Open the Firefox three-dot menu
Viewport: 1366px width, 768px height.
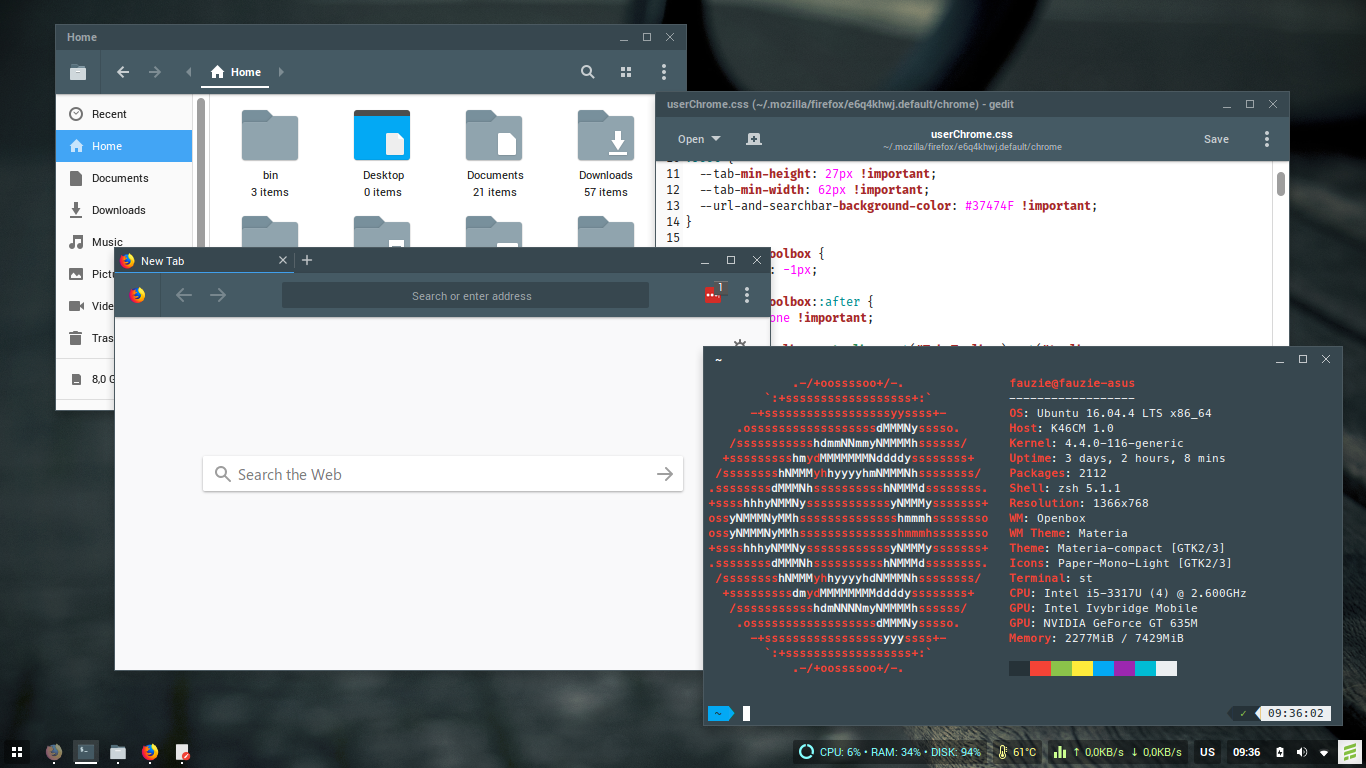pos(747,295)
